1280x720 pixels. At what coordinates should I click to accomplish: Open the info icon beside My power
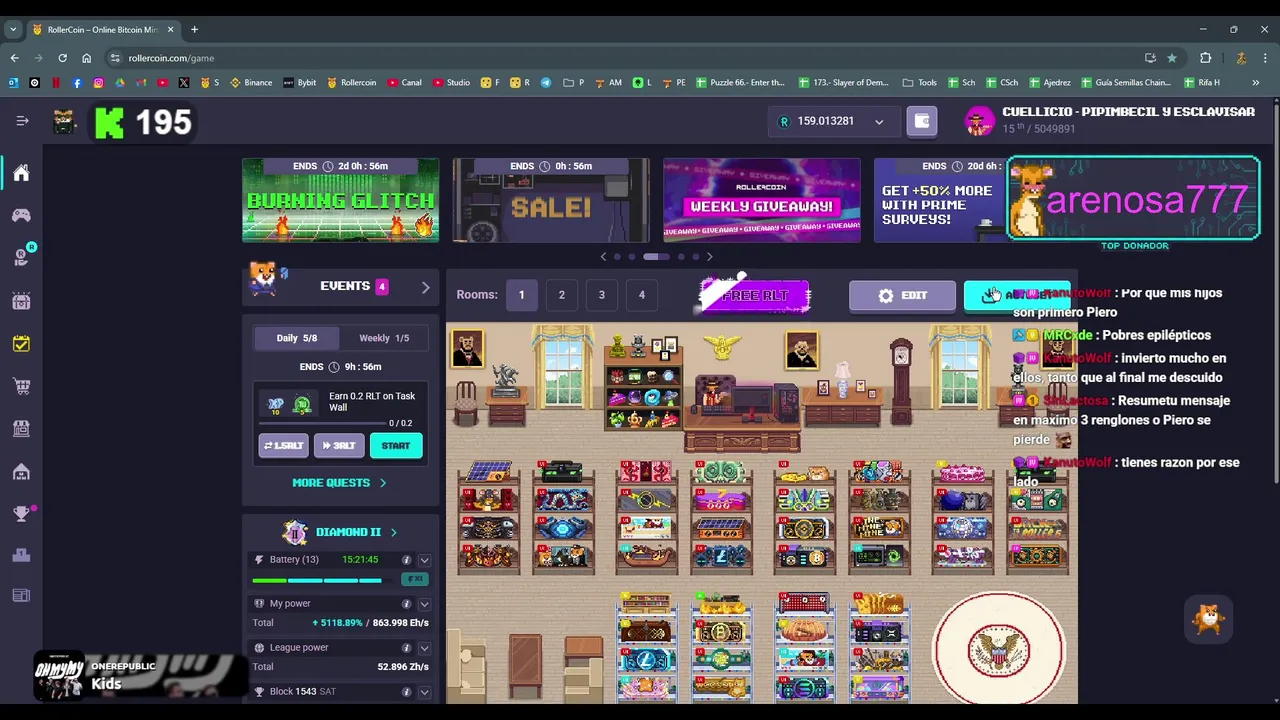click(406, 604)
